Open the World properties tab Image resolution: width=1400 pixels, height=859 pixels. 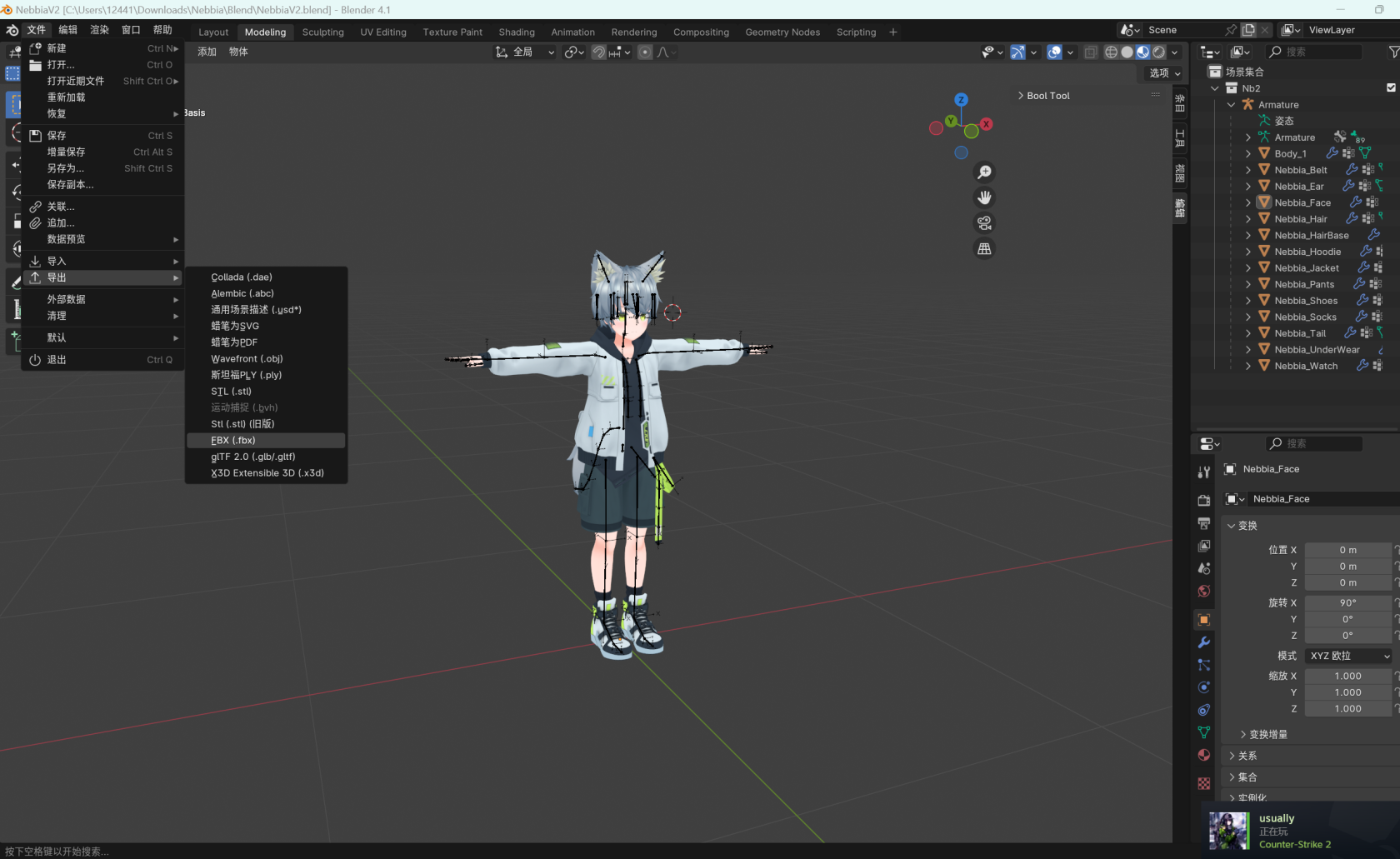[1204, 591]
